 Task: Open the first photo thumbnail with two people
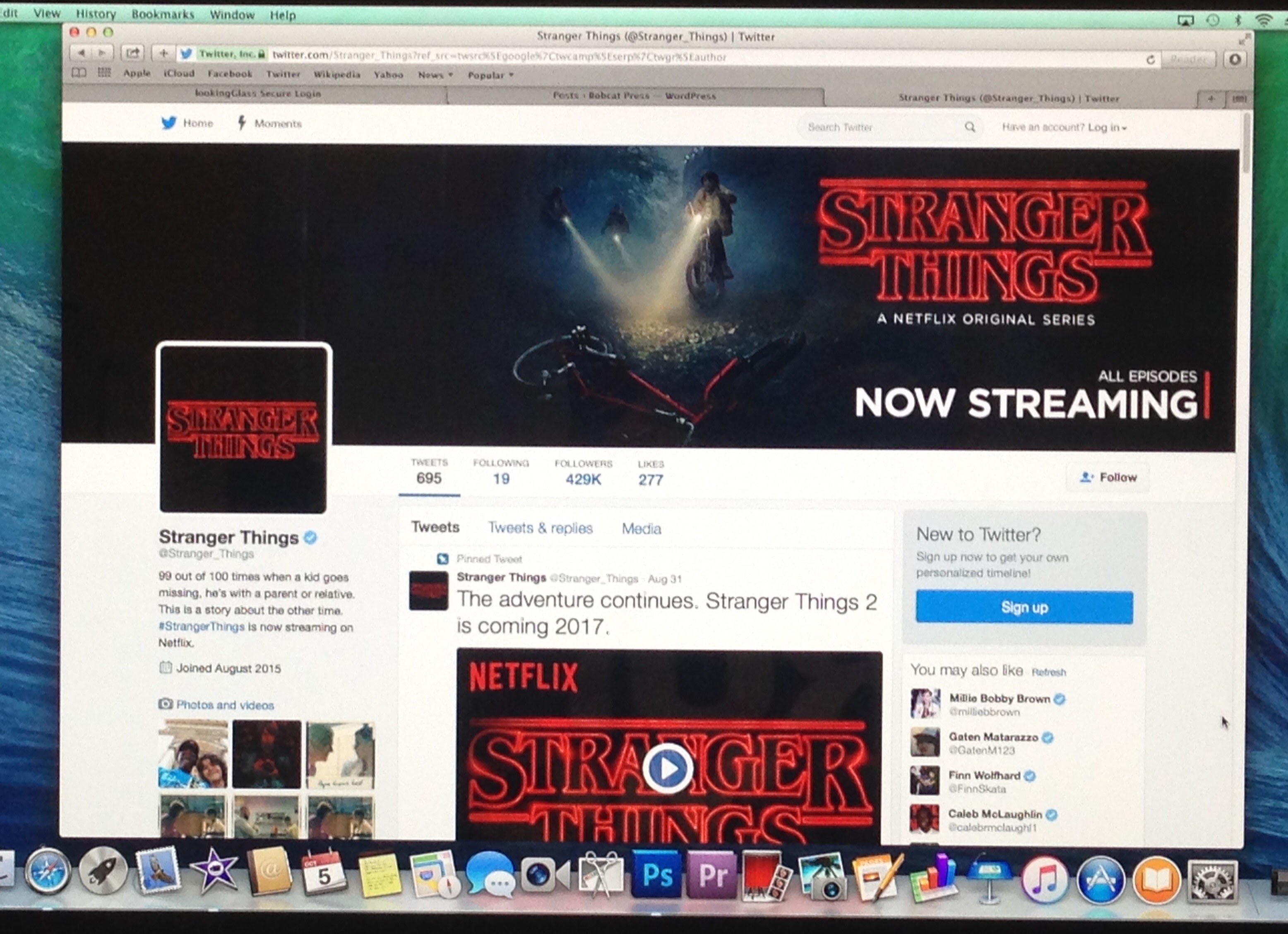(192, 754)
